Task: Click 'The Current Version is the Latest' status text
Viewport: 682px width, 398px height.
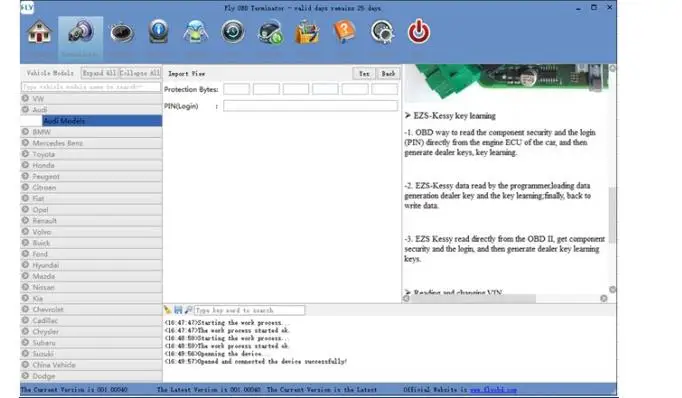Action: [322, 390]
